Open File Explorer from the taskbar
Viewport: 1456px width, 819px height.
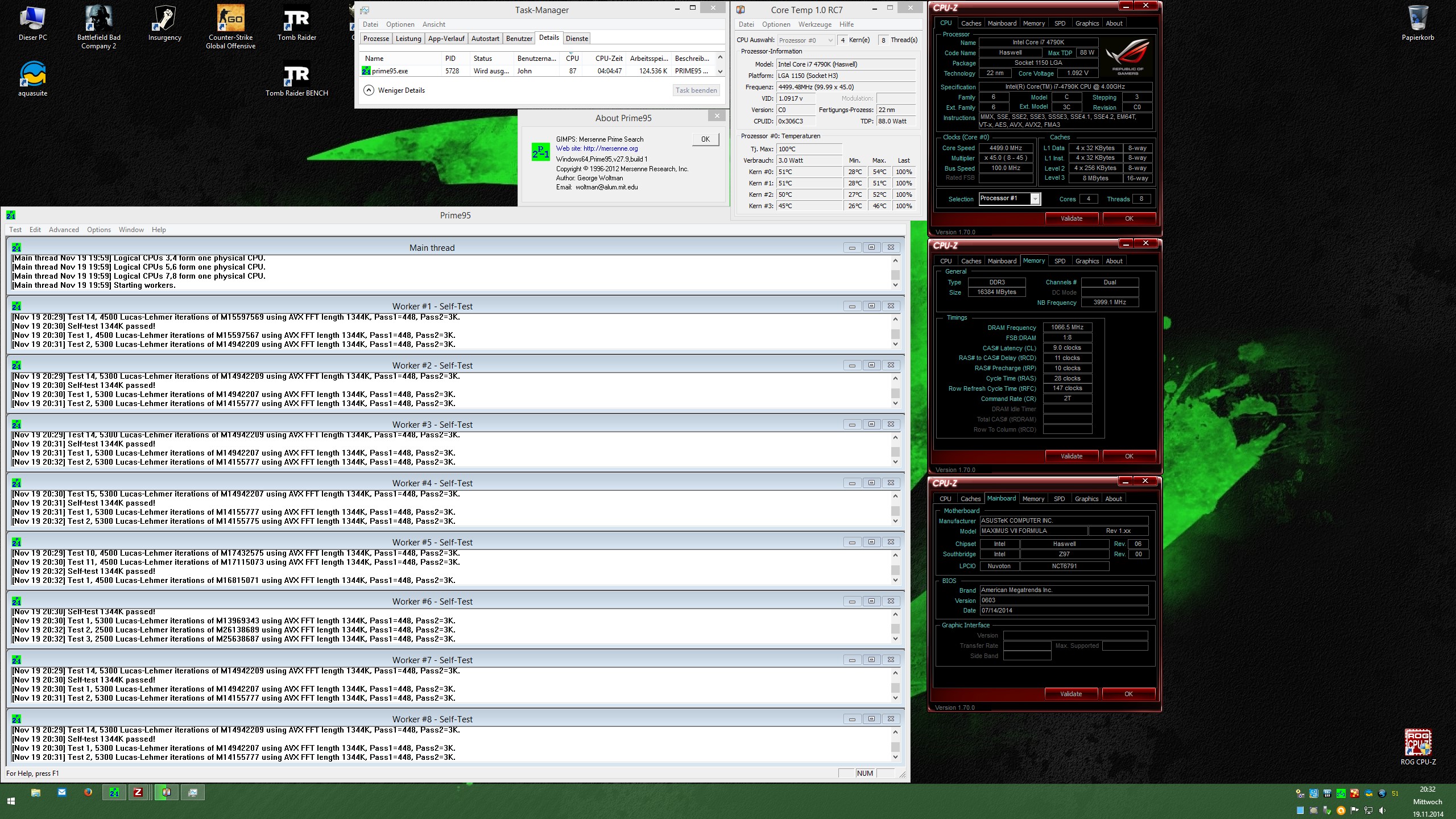(x=36, y=792)
